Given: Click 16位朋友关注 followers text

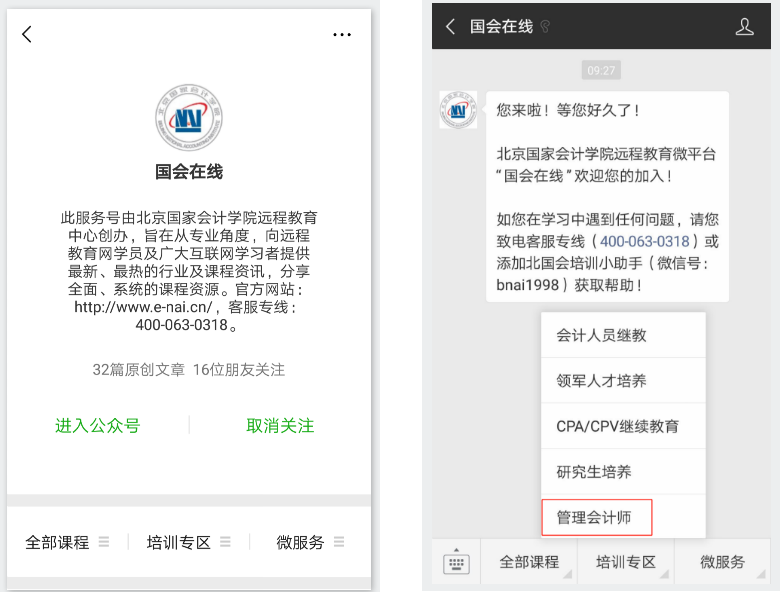Looking at the screenshot, I should [x=239, y=370].
